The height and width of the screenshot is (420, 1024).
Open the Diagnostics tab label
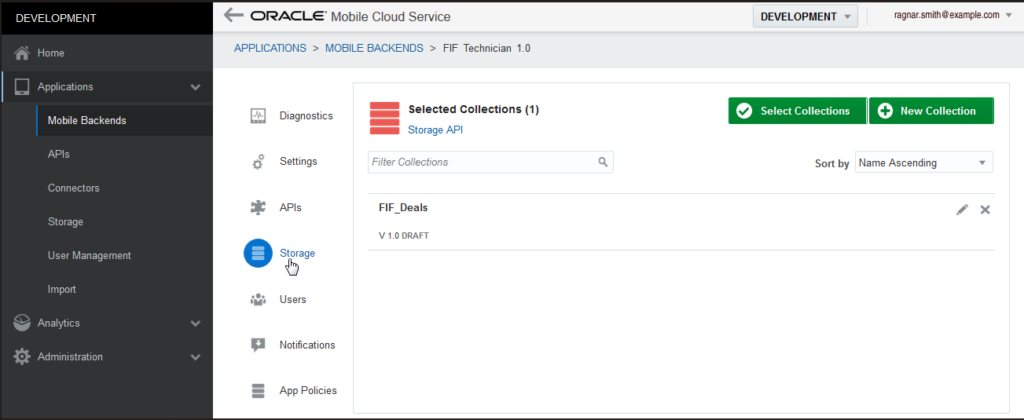(306, 116)
